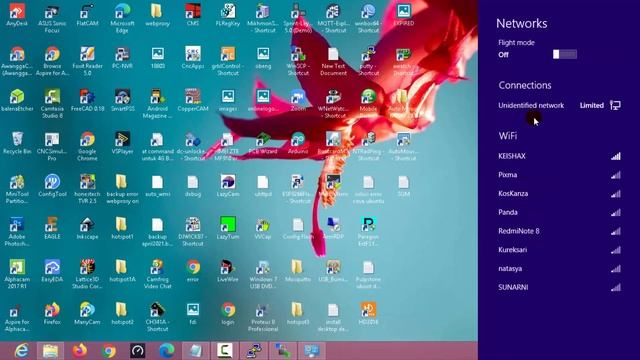The image size is (640, 360).
Task: Select the LiveWire desktop icon
Action: pyautogui.click(x=228, y=271)
